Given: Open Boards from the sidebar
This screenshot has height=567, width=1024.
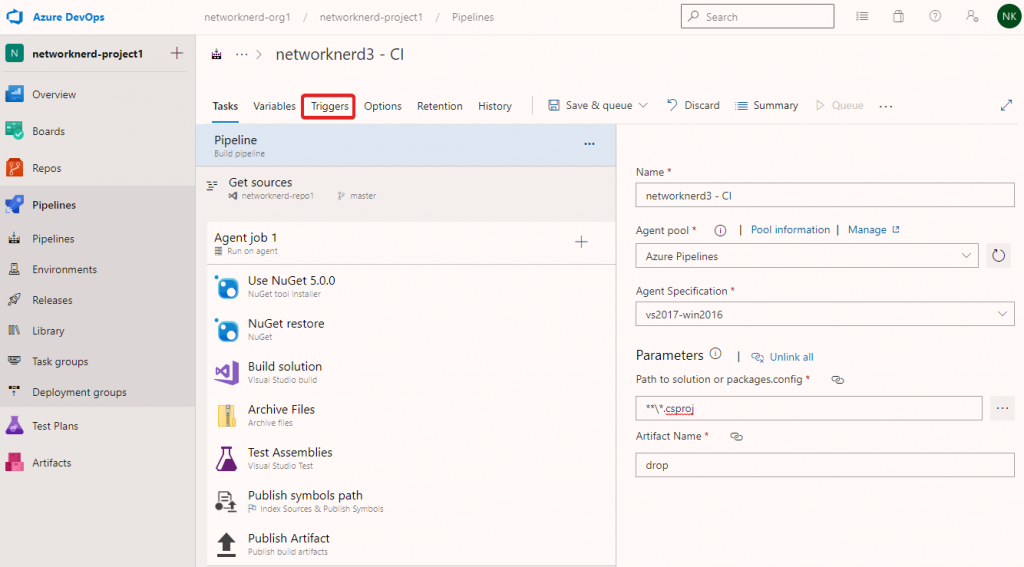Looking at the screenshot, I should coord(48,131).
